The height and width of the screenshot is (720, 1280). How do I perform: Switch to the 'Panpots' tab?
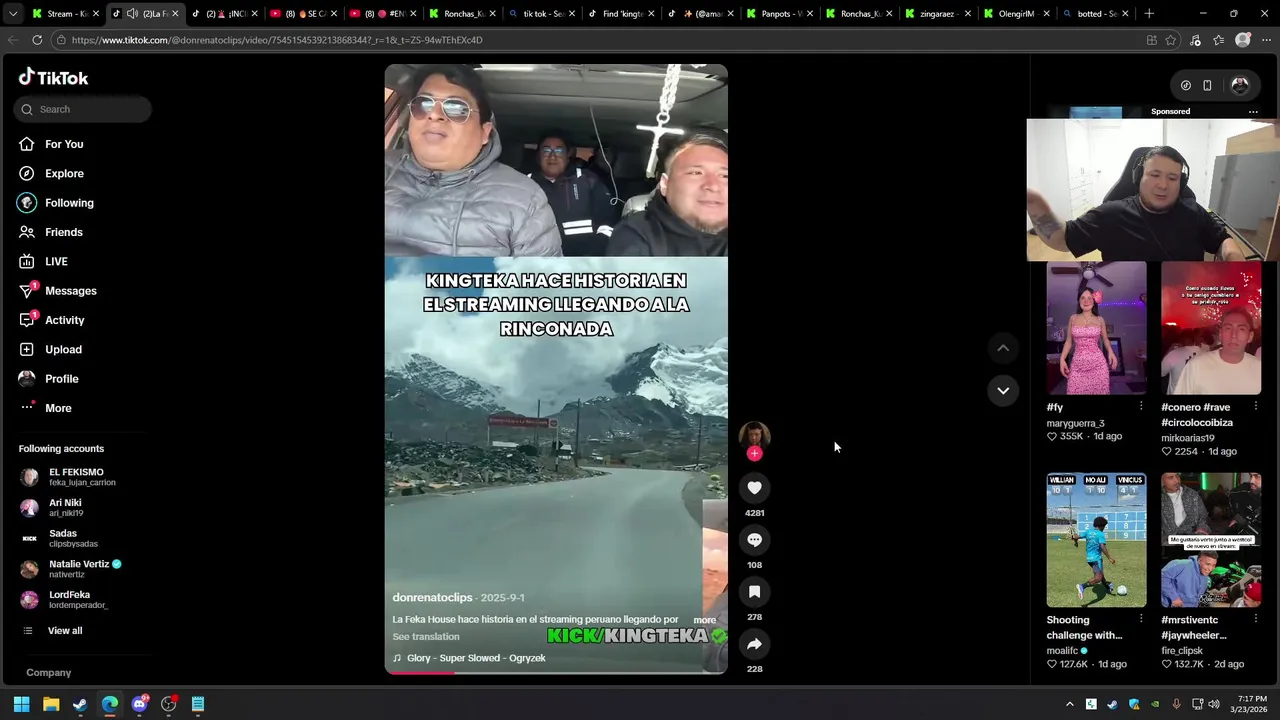778,14
